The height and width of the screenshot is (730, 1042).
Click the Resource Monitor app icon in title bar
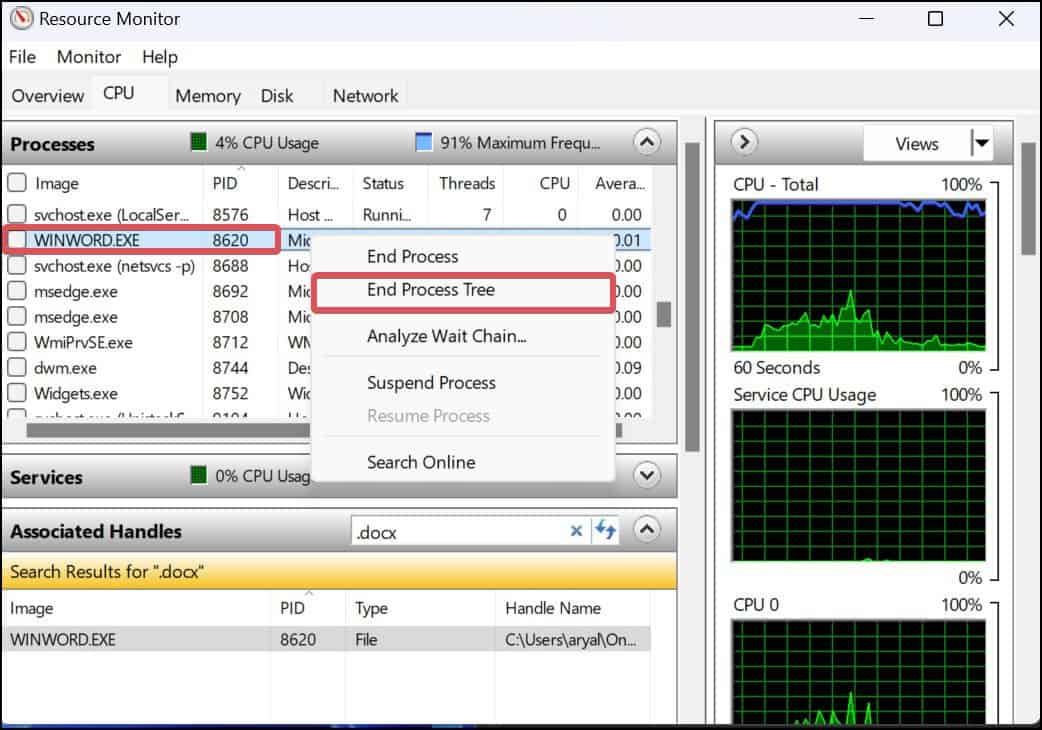pos(21,19)
